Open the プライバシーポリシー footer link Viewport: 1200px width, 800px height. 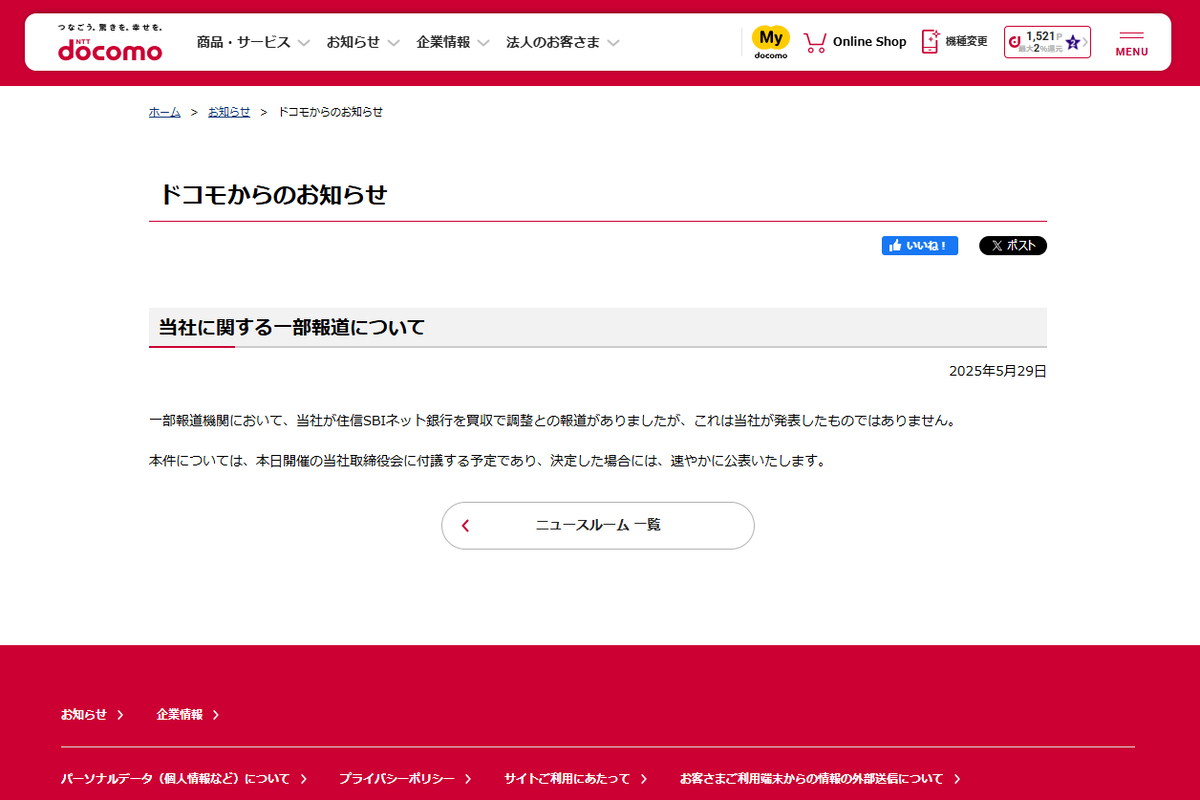pos(396,778)
